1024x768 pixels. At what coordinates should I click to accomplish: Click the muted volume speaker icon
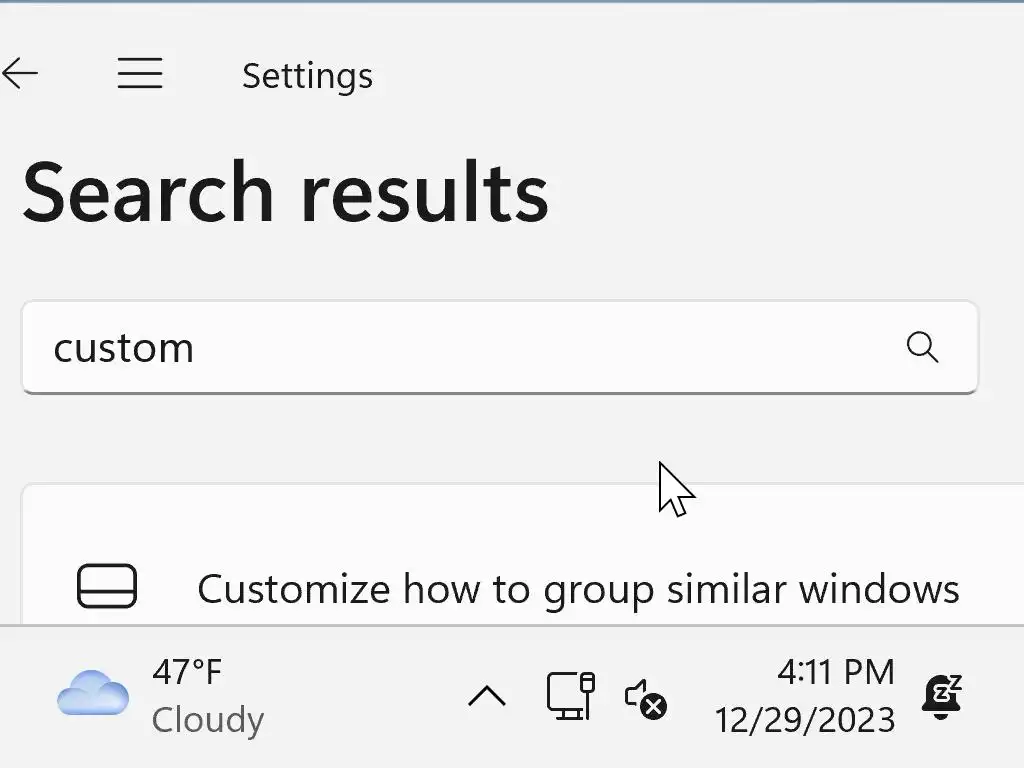pos(646,697)
